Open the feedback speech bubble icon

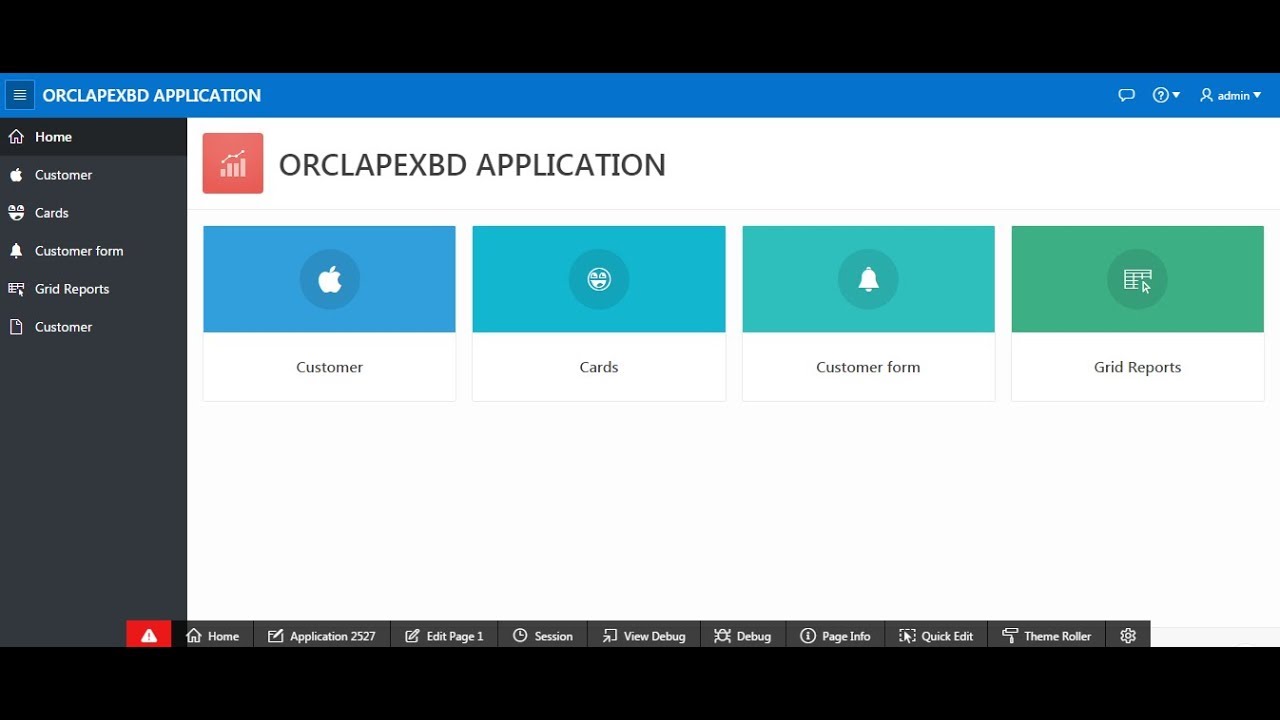[x=1126, y=95]
